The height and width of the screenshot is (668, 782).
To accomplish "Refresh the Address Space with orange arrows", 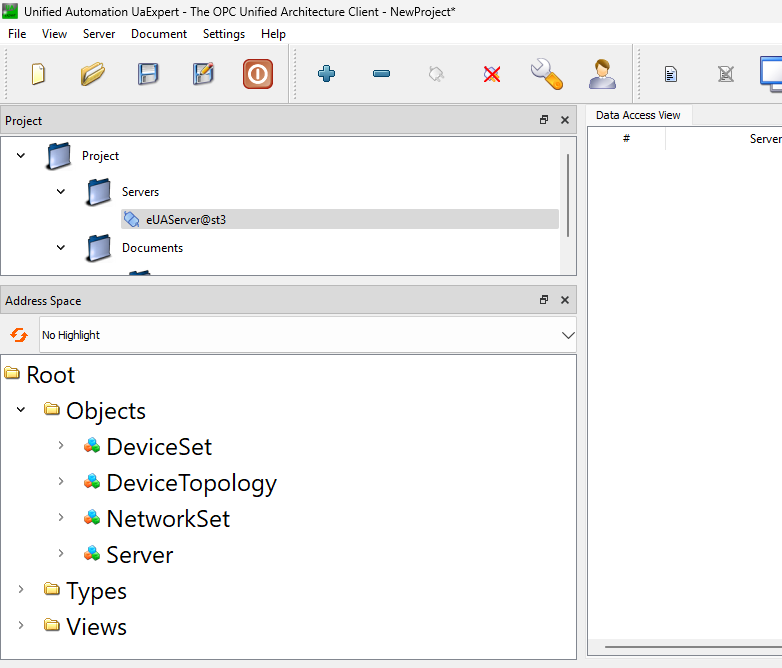I will 19,335.
